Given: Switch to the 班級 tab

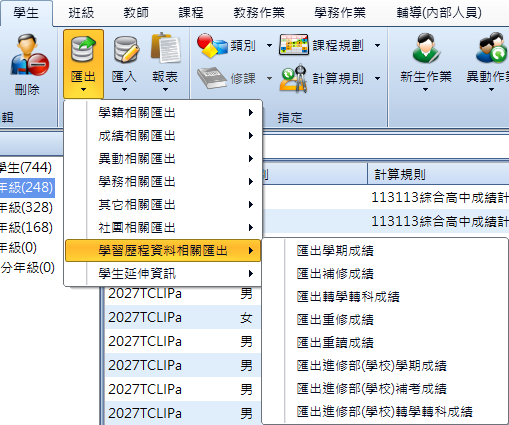Looking at the screenshot, I should (81, 13).
